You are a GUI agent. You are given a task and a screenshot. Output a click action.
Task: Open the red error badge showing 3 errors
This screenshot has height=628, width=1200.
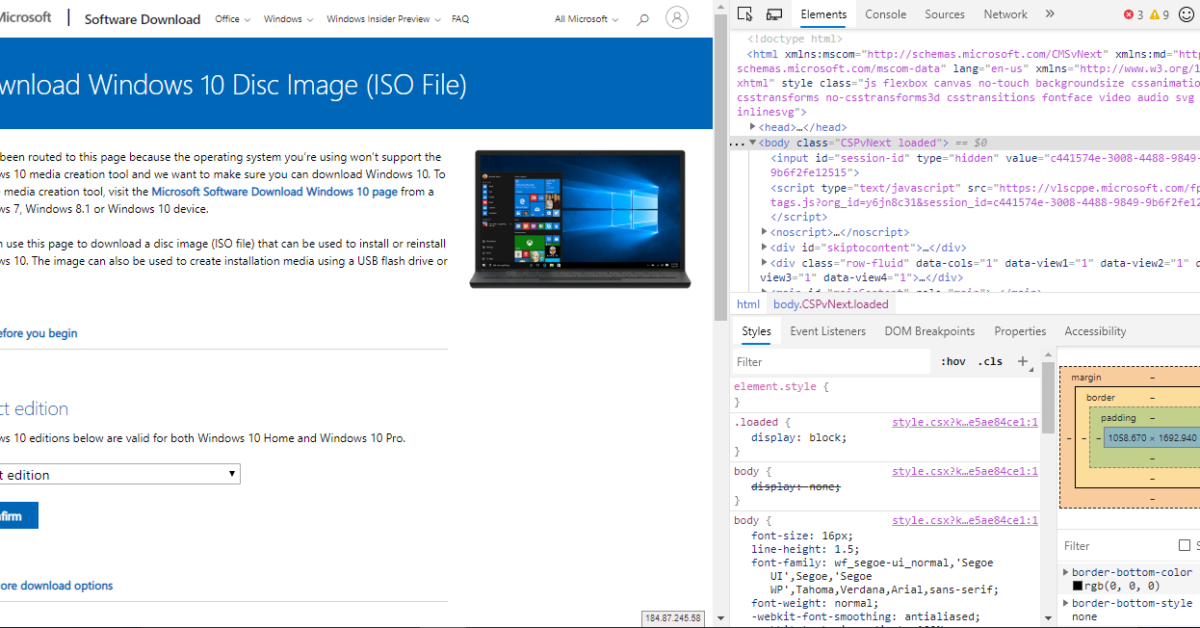(1129, 14)
